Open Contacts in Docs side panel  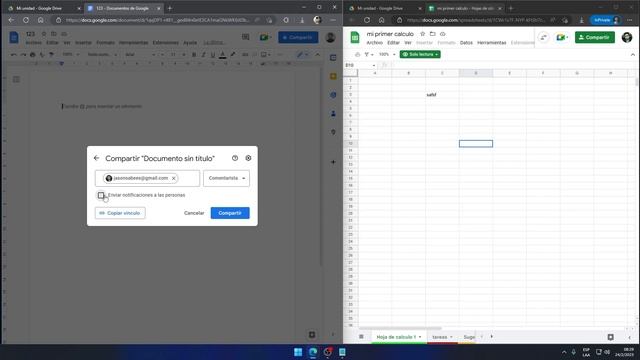[333, 113]
